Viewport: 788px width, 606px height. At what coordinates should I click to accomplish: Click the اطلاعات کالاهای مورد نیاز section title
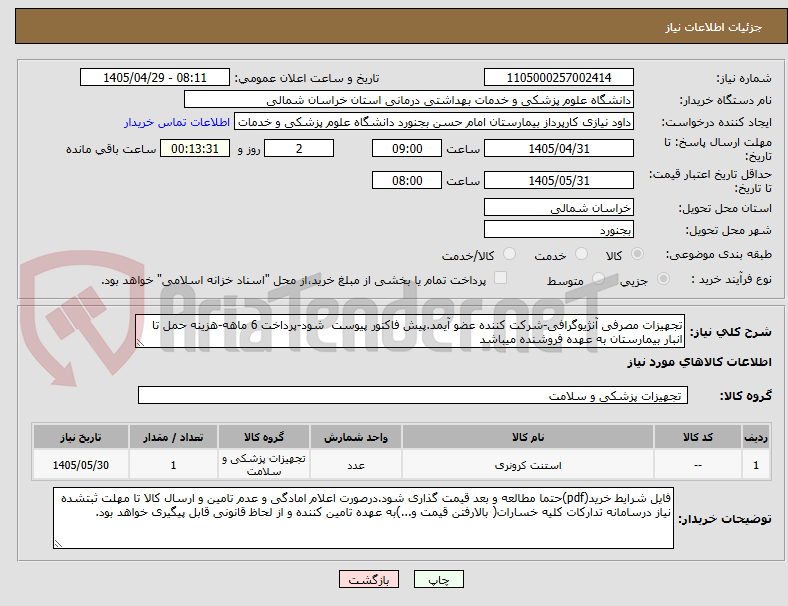click(x=699, y=362)
